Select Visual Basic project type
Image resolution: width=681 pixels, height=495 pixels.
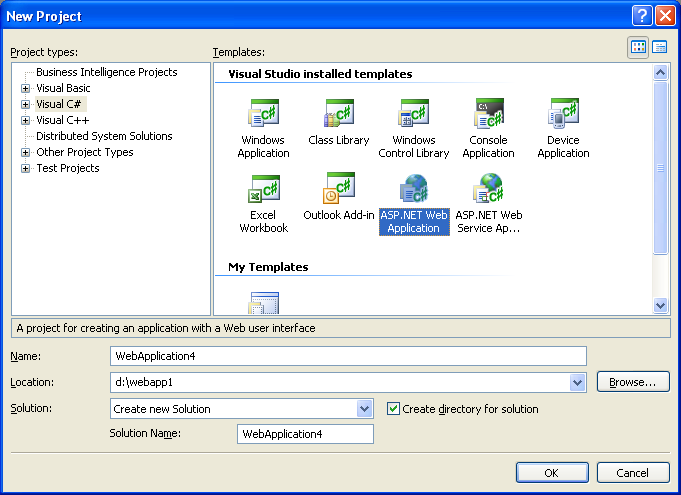click(63, 88)
